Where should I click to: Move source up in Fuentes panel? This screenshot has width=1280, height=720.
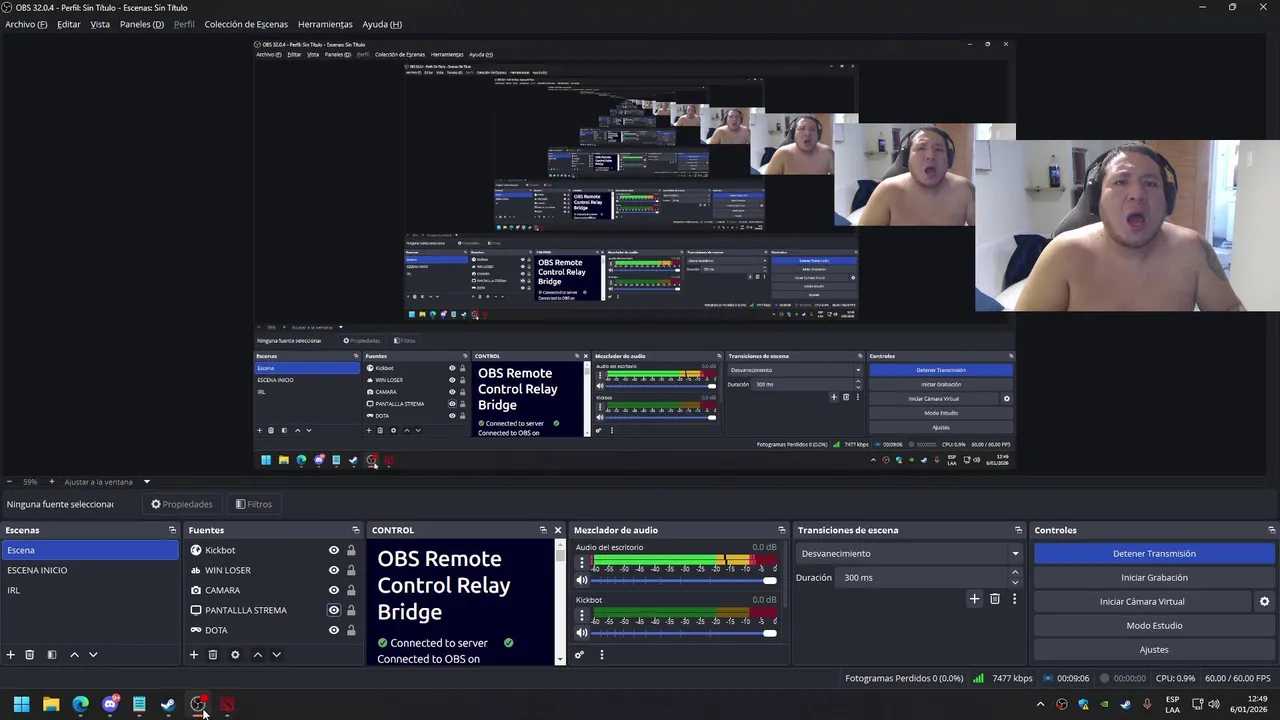point(257,655)
